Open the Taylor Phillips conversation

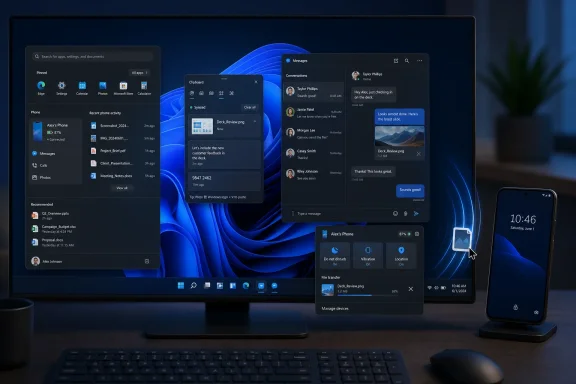[x=314, y=92]
